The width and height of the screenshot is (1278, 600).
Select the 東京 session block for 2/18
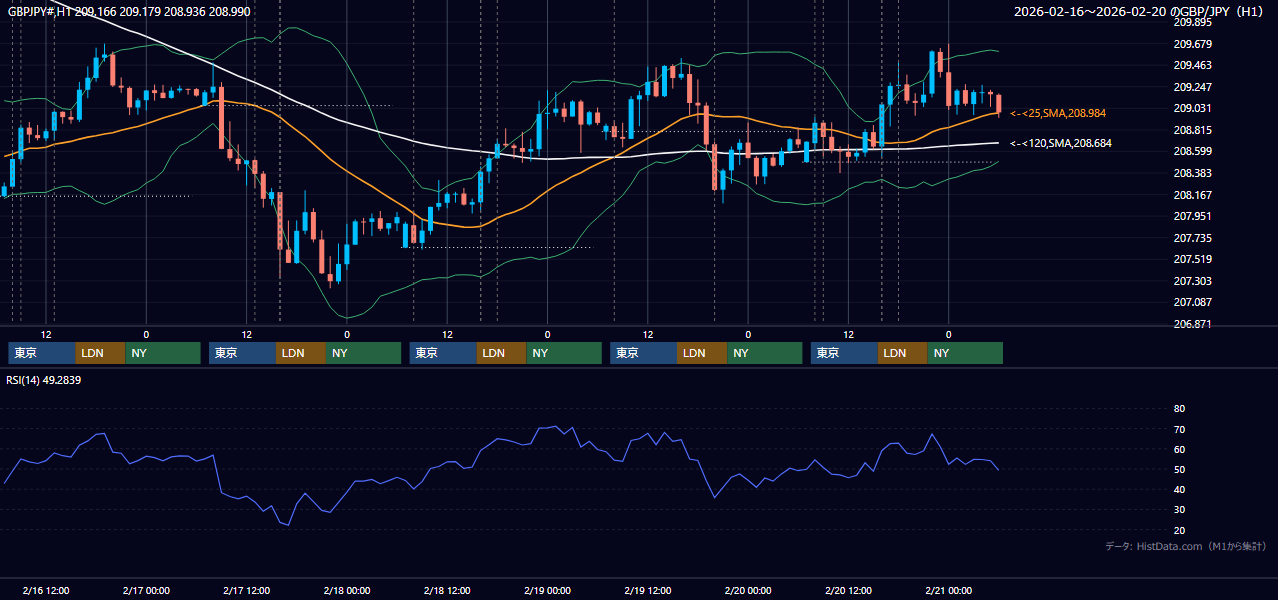pyautogui.click(x=443, y=353)
